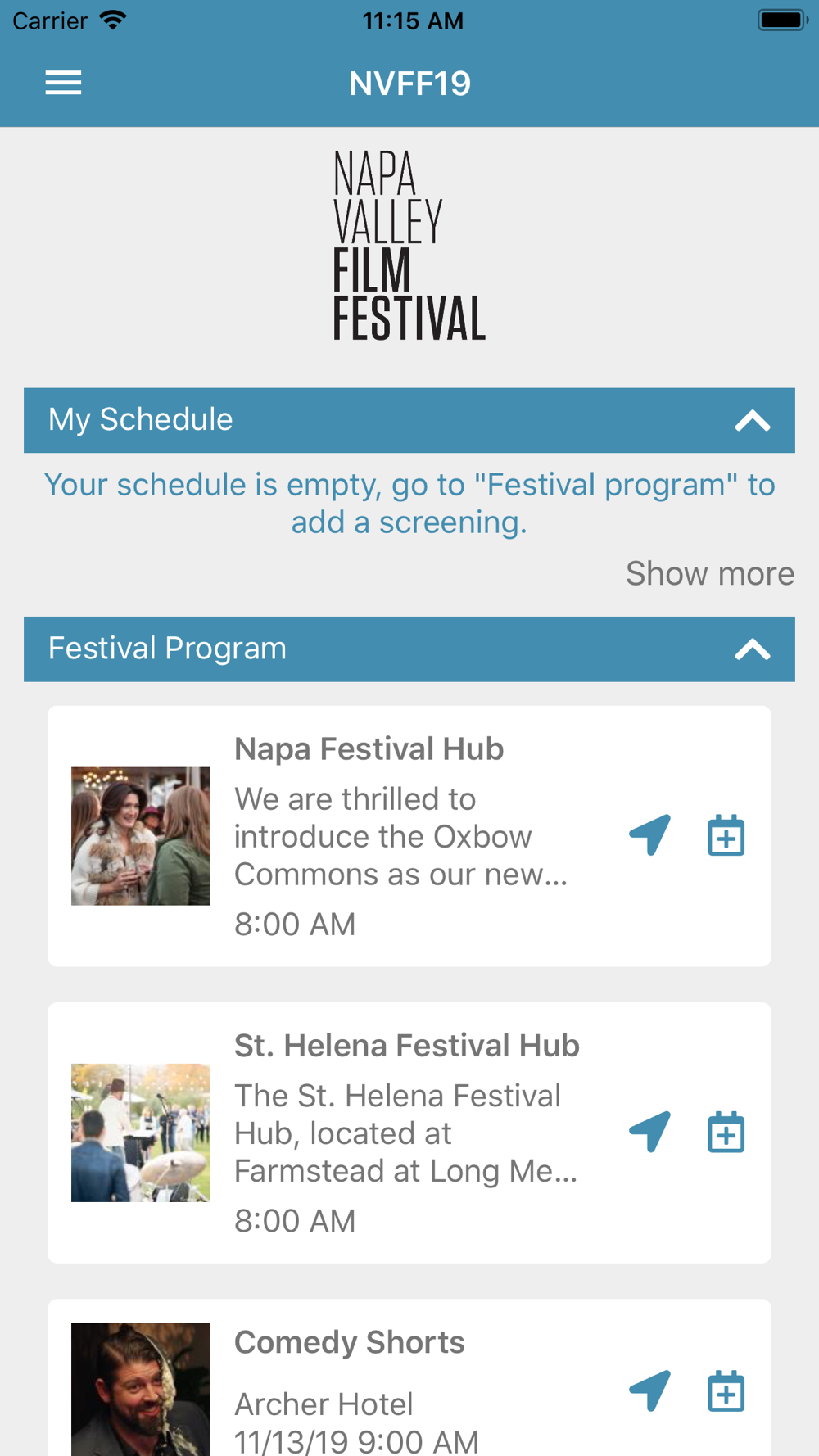Tap location arrow for Napa Festival Hub
The width and height of the screenshot is (819, 1456).
(x=650, y=835)
